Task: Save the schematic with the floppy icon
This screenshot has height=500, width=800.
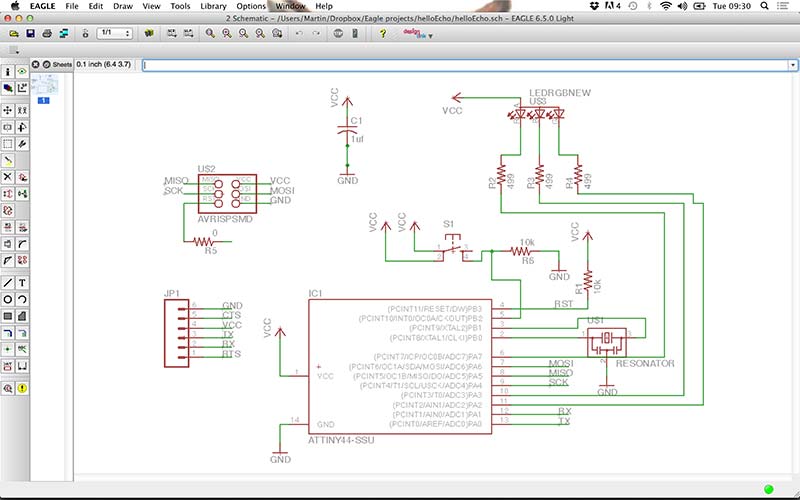Action: [x=31, y=34]
